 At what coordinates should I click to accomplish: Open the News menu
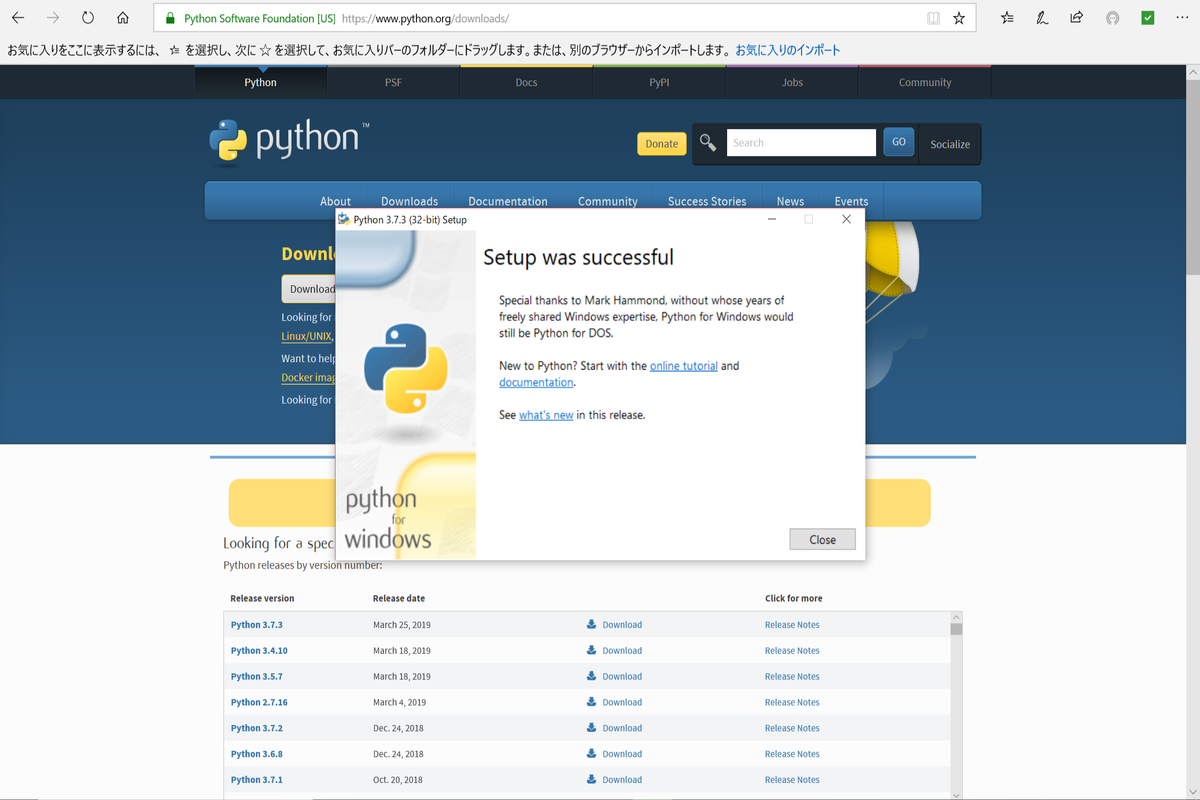tap(790, 201)
